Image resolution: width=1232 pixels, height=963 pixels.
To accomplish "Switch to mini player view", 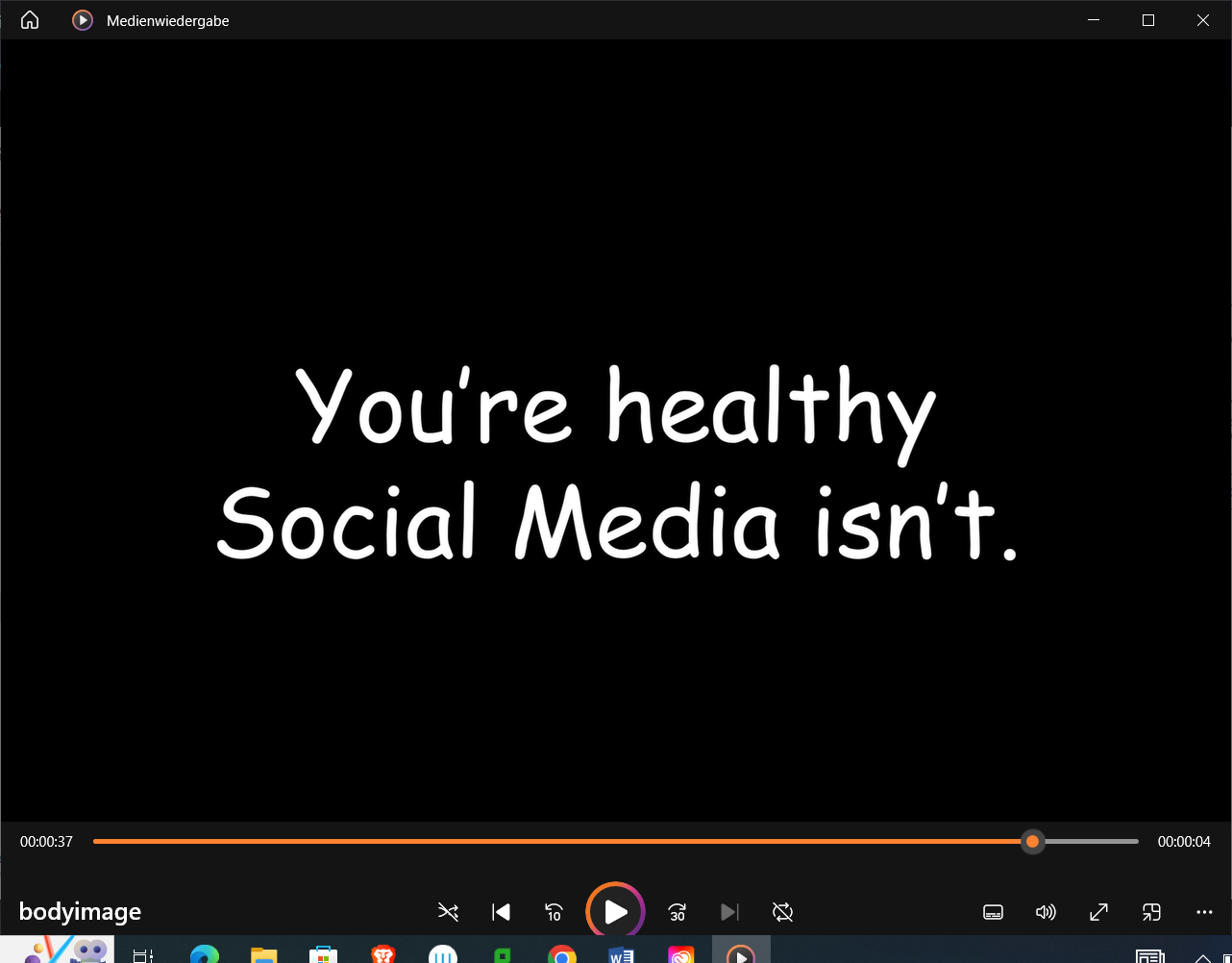I will coord(1151,912).
